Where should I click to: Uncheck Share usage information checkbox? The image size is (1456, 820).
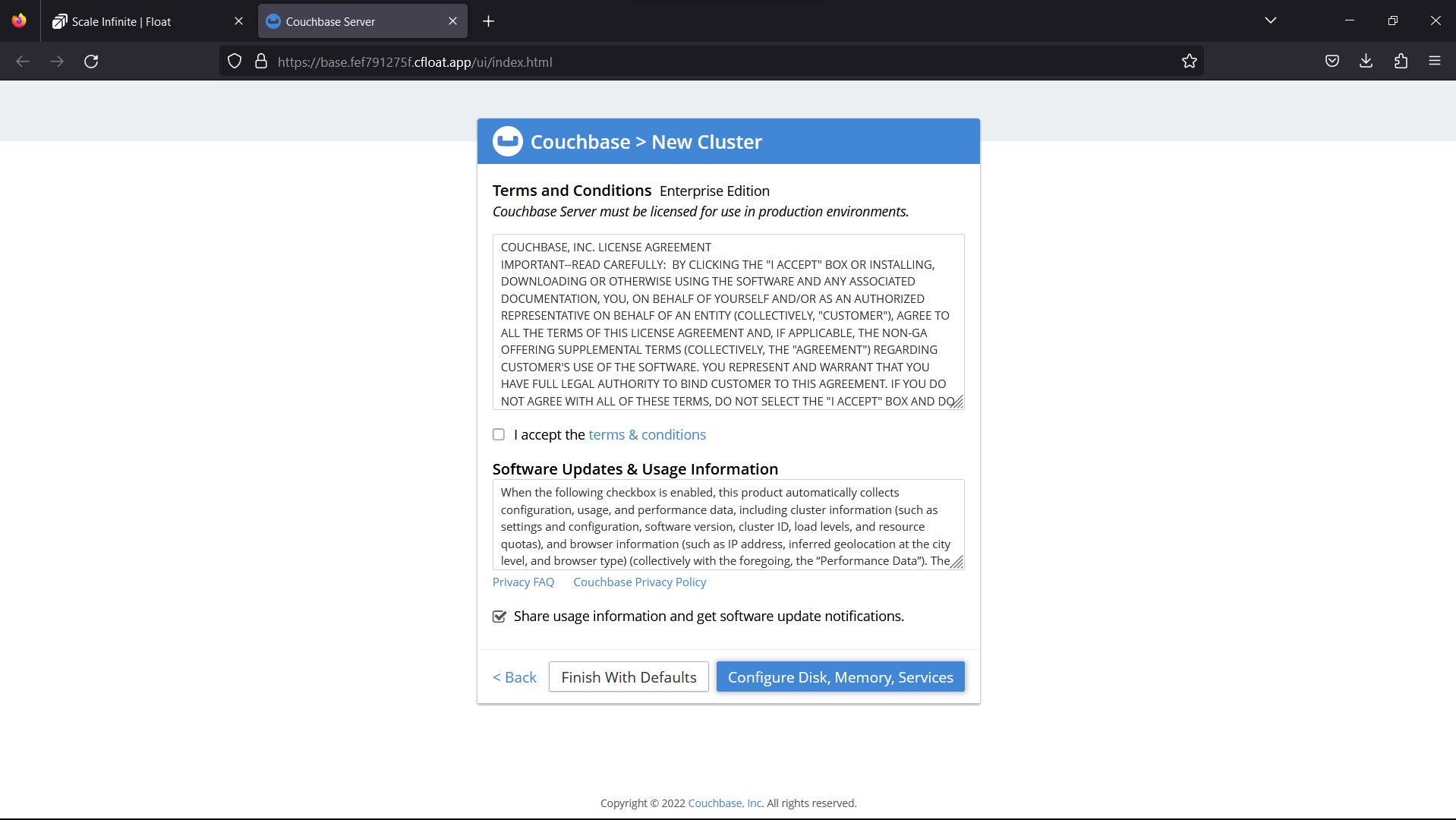click(x=500, y=617)
